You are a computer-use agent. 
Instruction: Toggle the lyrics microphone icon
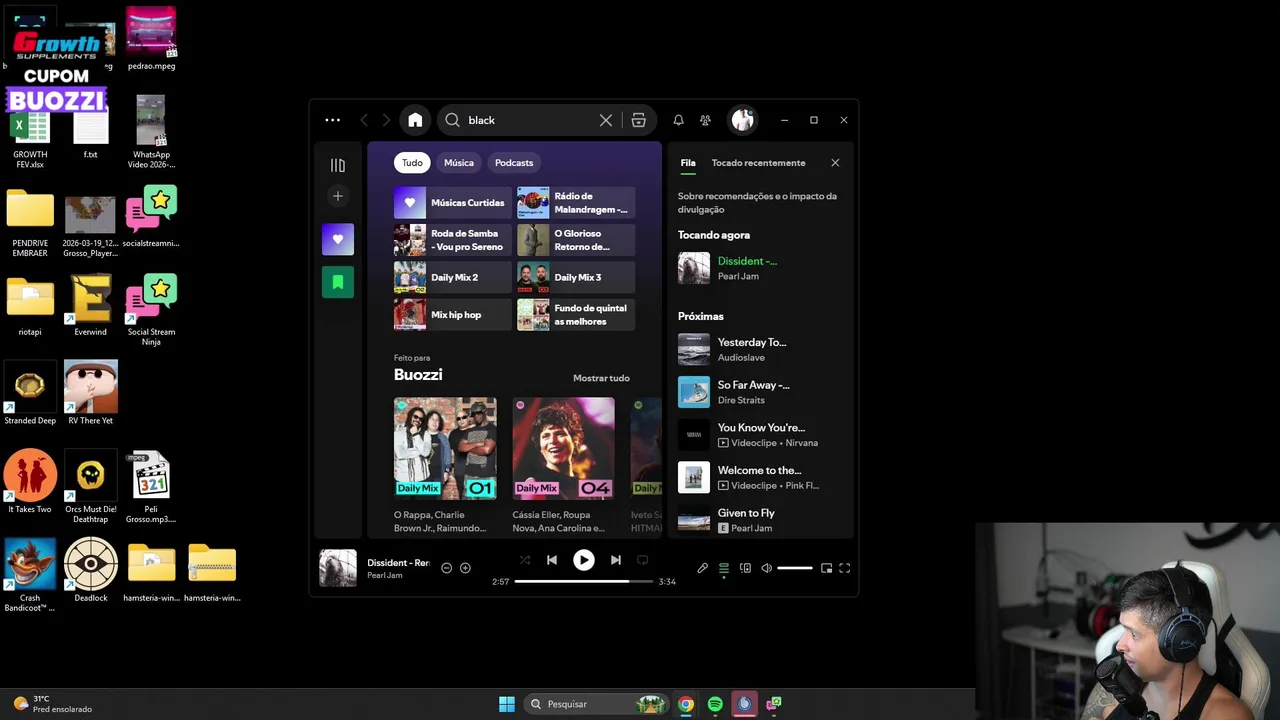tap(702, 568)
